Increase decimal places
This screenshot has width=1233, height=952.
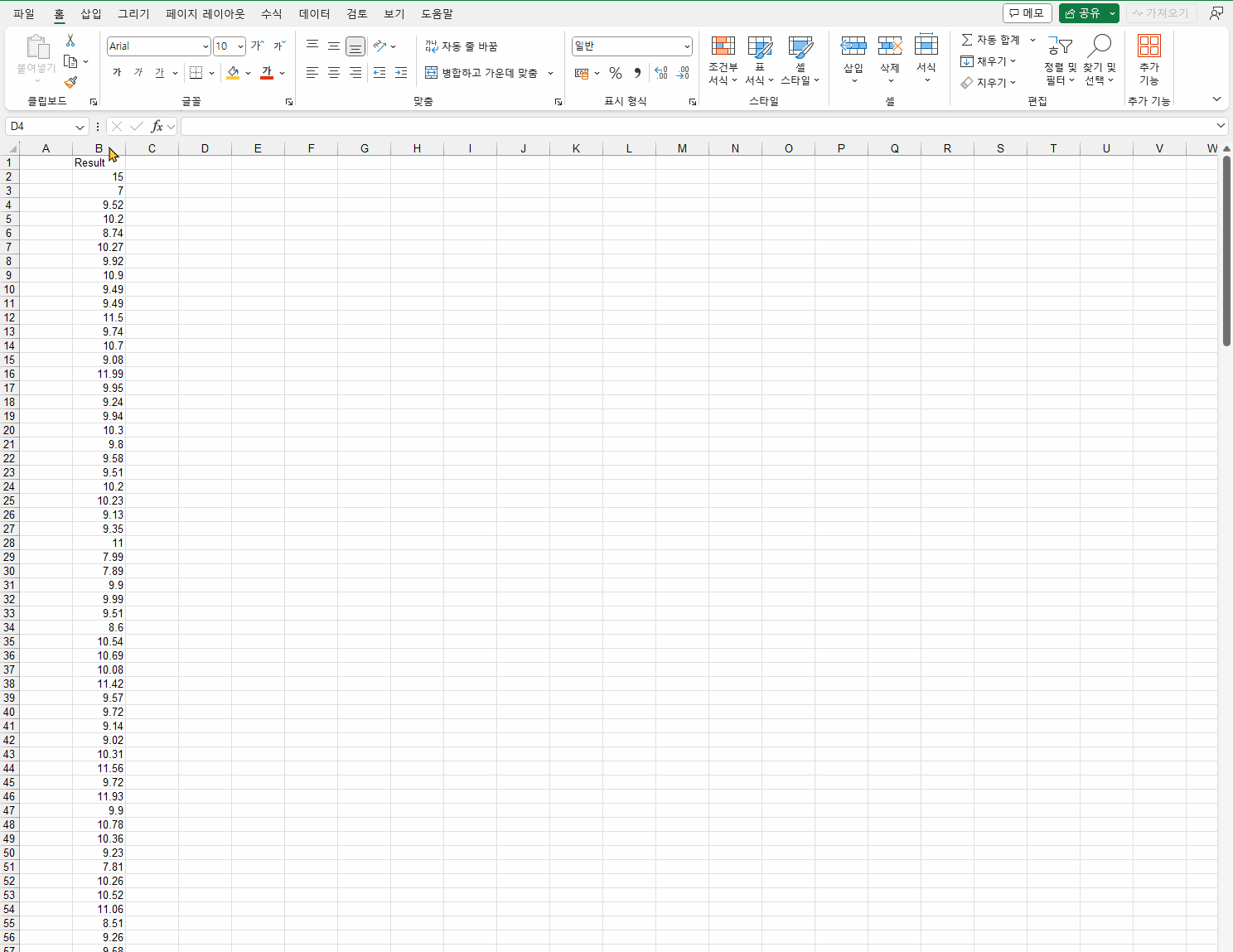tap(660, 73)
